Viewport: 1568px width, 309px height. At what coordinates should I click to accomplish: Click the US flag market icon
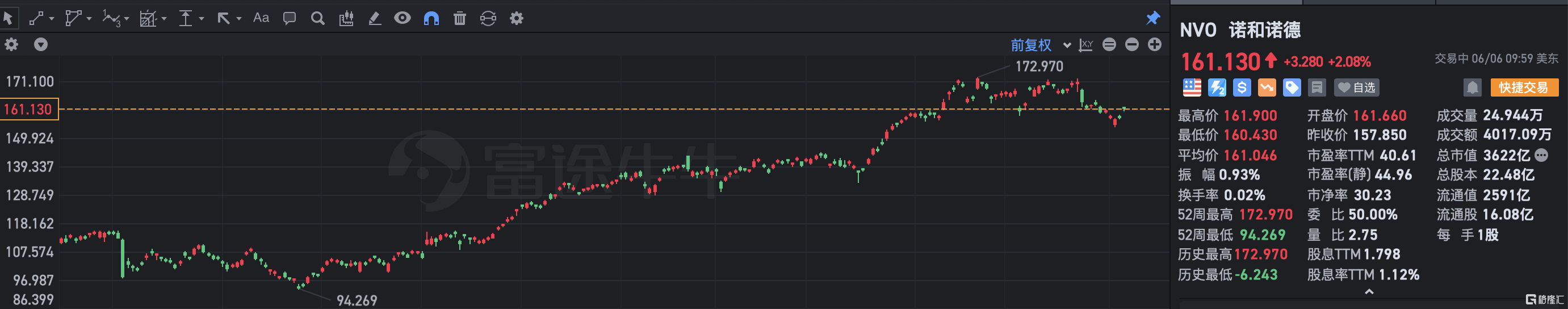(x=1192, y=88)
